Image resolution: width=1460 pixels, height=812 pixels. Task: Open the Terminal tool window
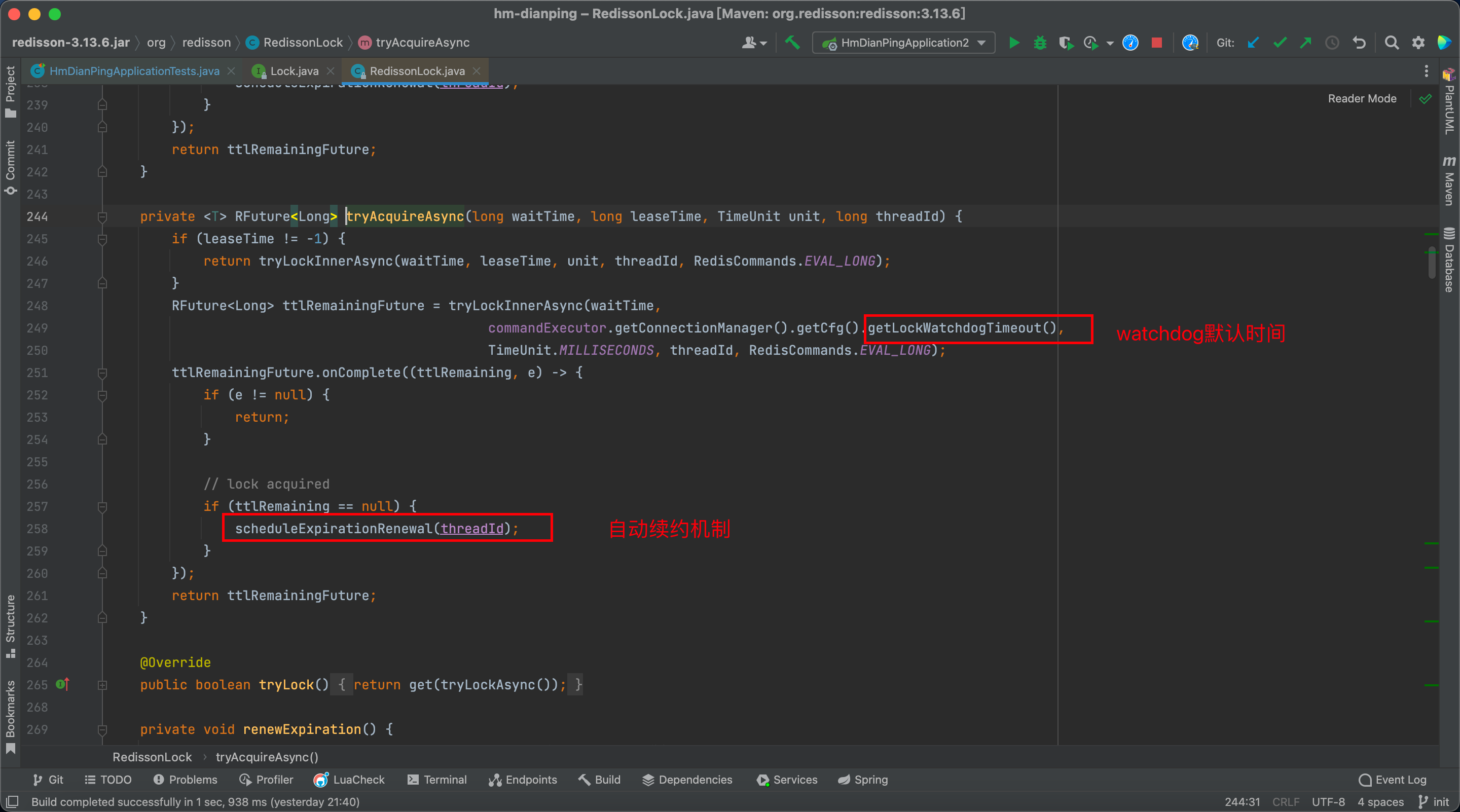pos(437,780)
